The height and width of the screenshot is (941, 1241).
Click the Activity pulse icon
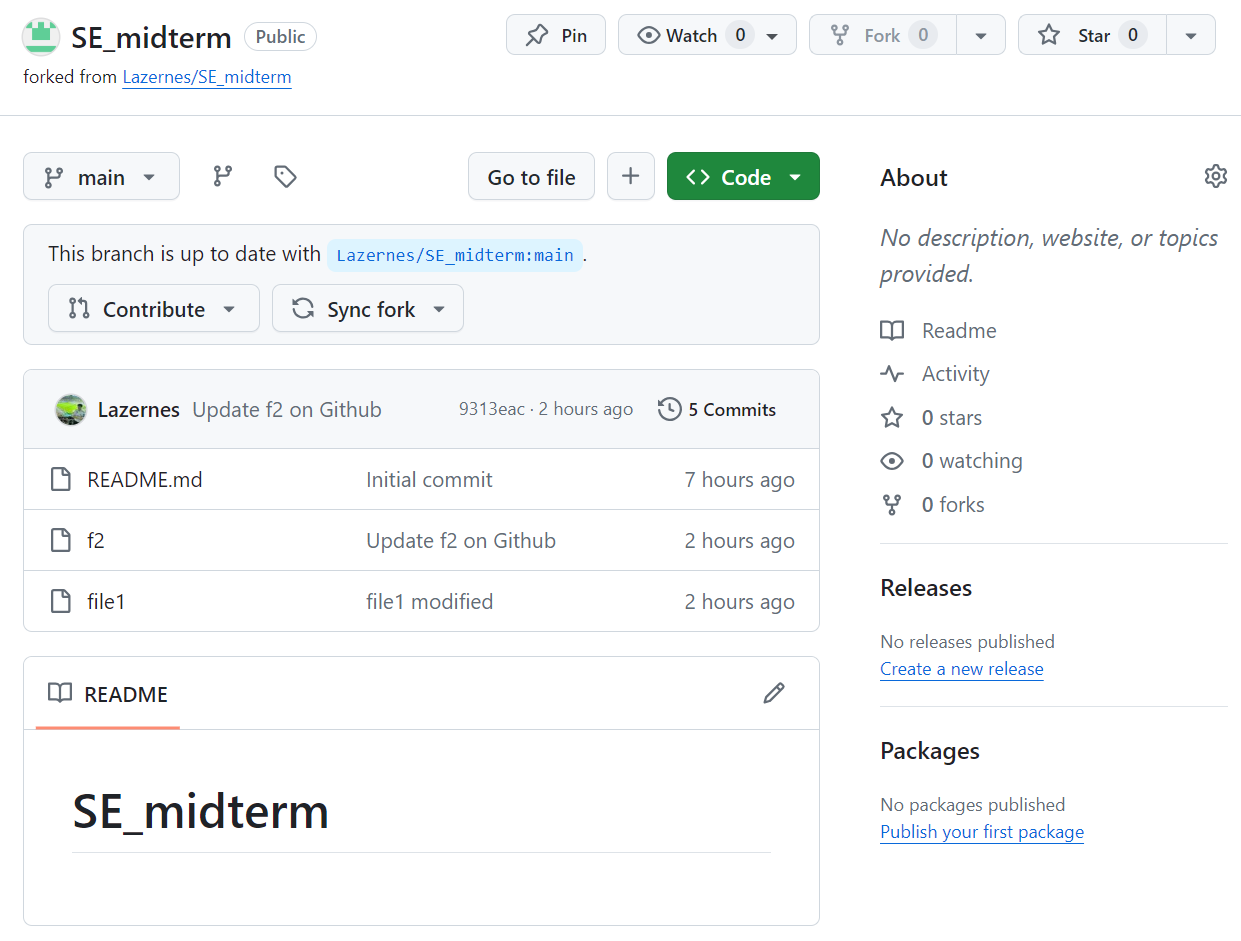point(892,374)
